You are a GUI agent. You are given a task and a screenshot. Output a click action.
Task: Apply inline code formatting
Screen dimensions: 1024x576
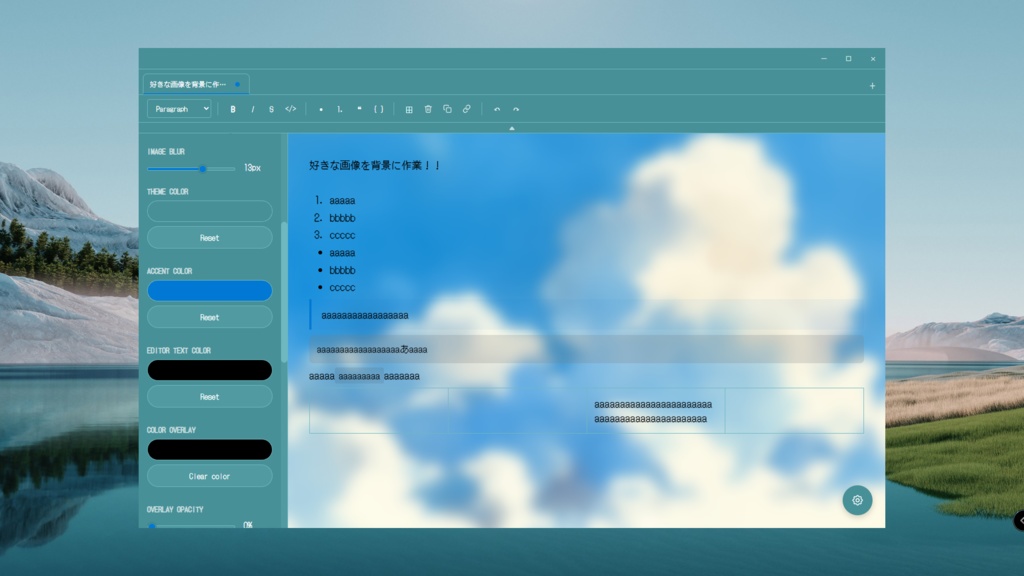[291, 109]
